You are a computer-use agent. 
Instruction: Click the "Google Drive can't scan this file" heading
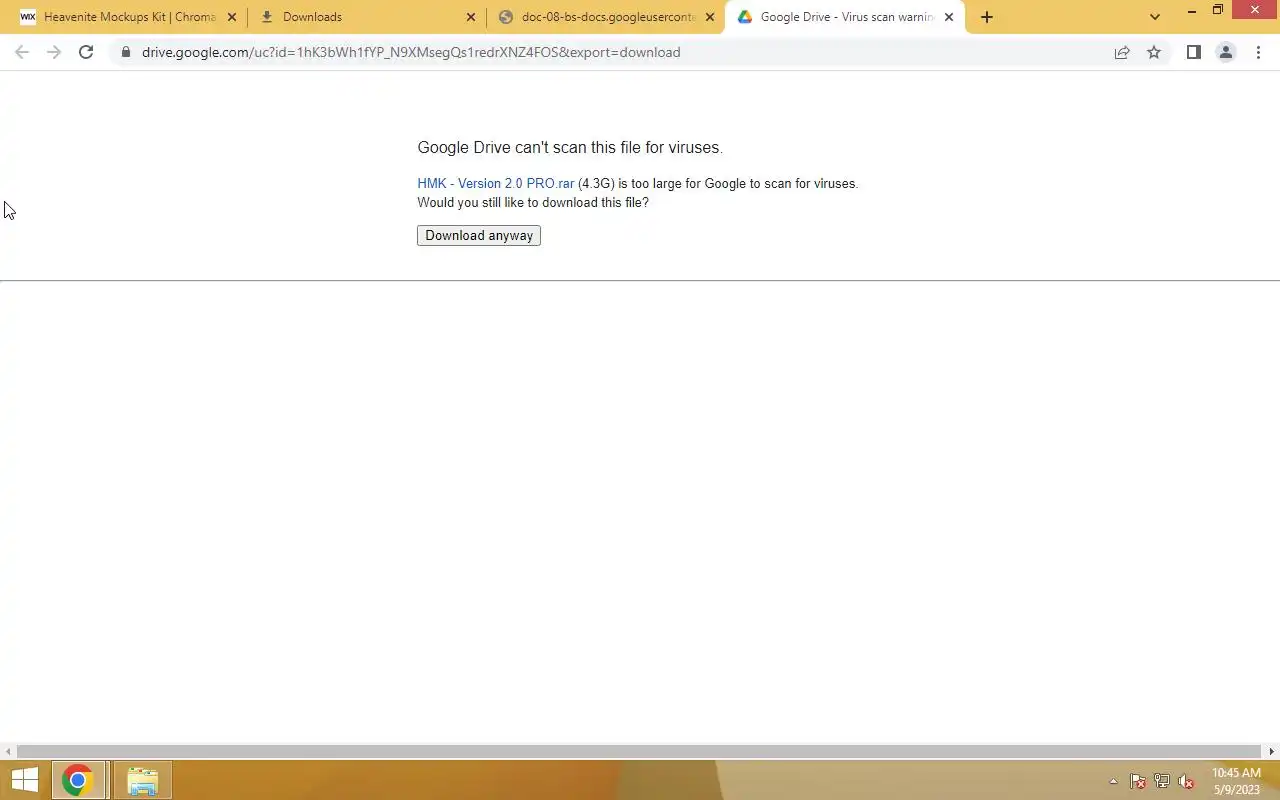pyautogui.click(x=570, y=148)
